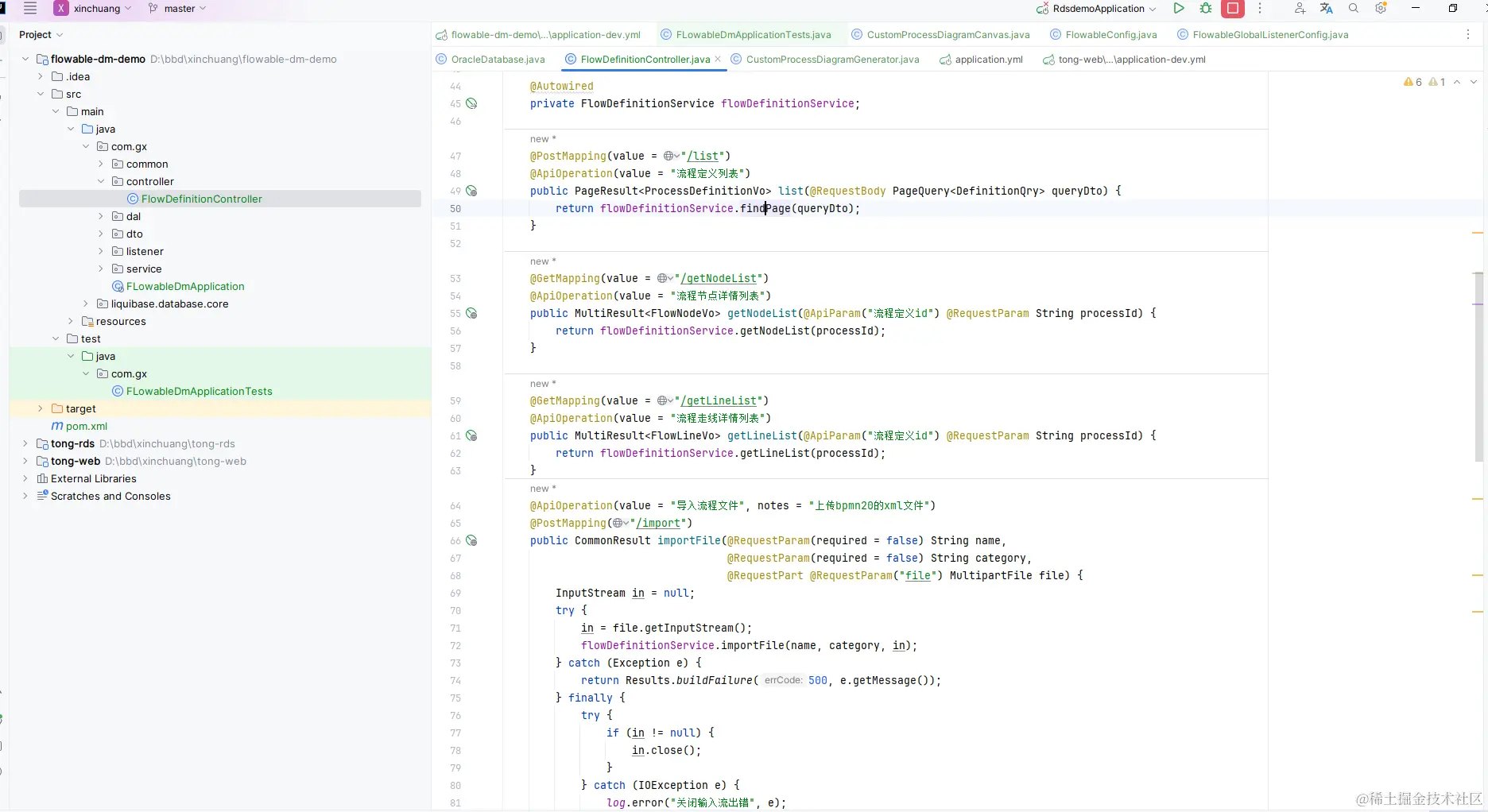Open Search Everywhere magnifier icon
This screenshot has width=1488, height=812.
coord(1353,9)
